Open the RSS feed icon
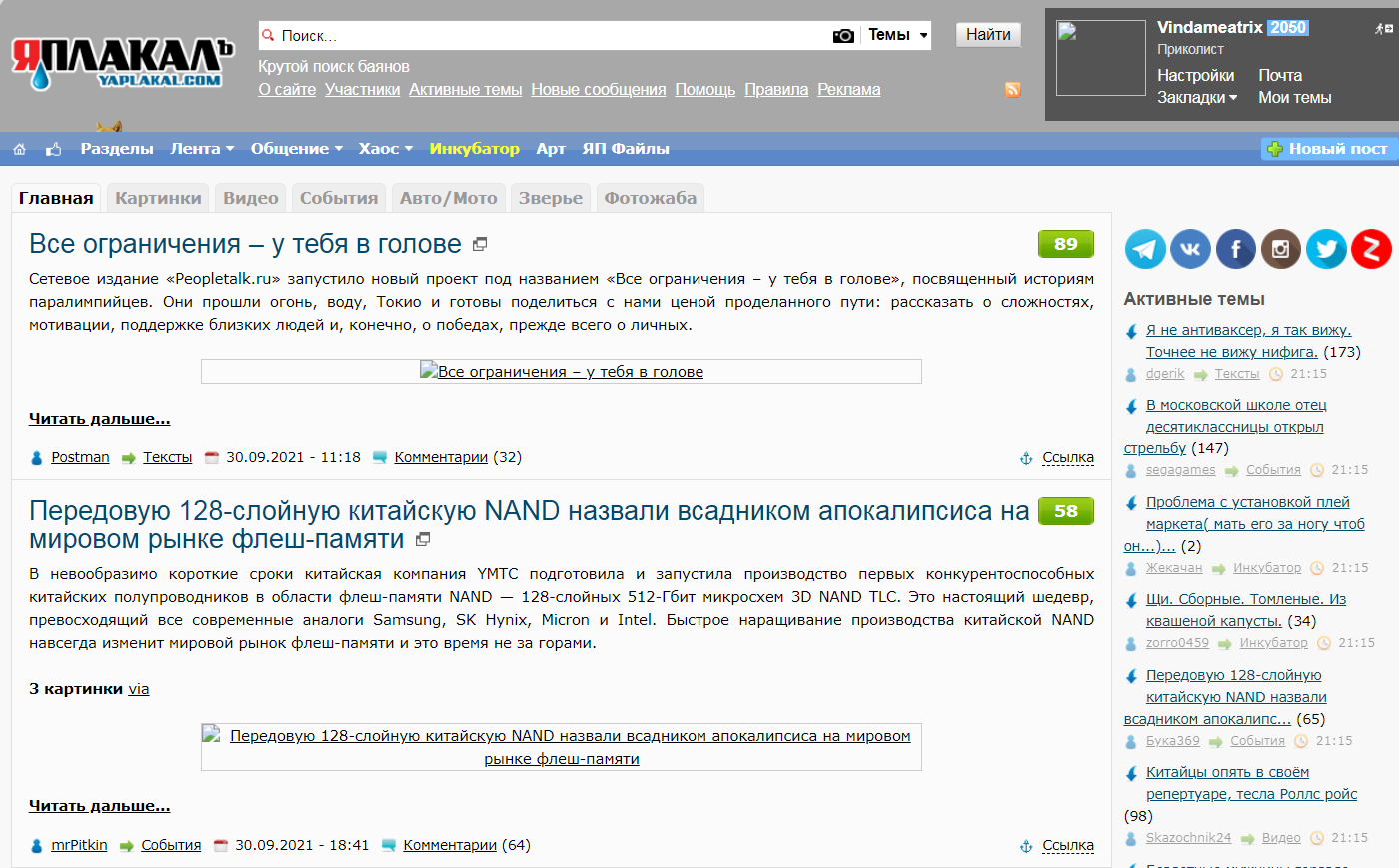1399x868 pixels. tap(1013, 90)
